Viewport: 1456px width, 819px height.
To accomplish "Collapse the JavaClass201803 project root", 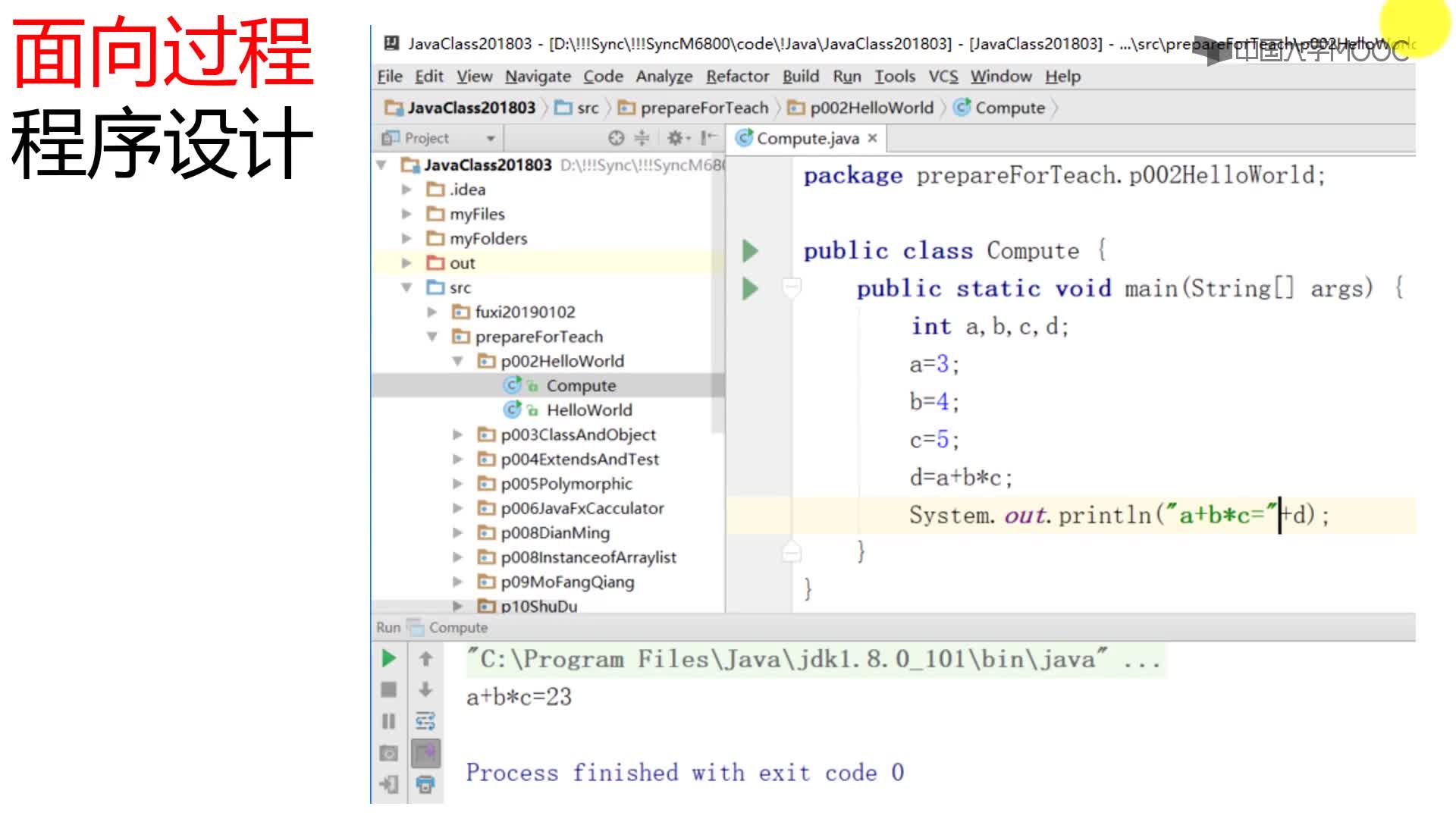I will click(x=382, y=165).
